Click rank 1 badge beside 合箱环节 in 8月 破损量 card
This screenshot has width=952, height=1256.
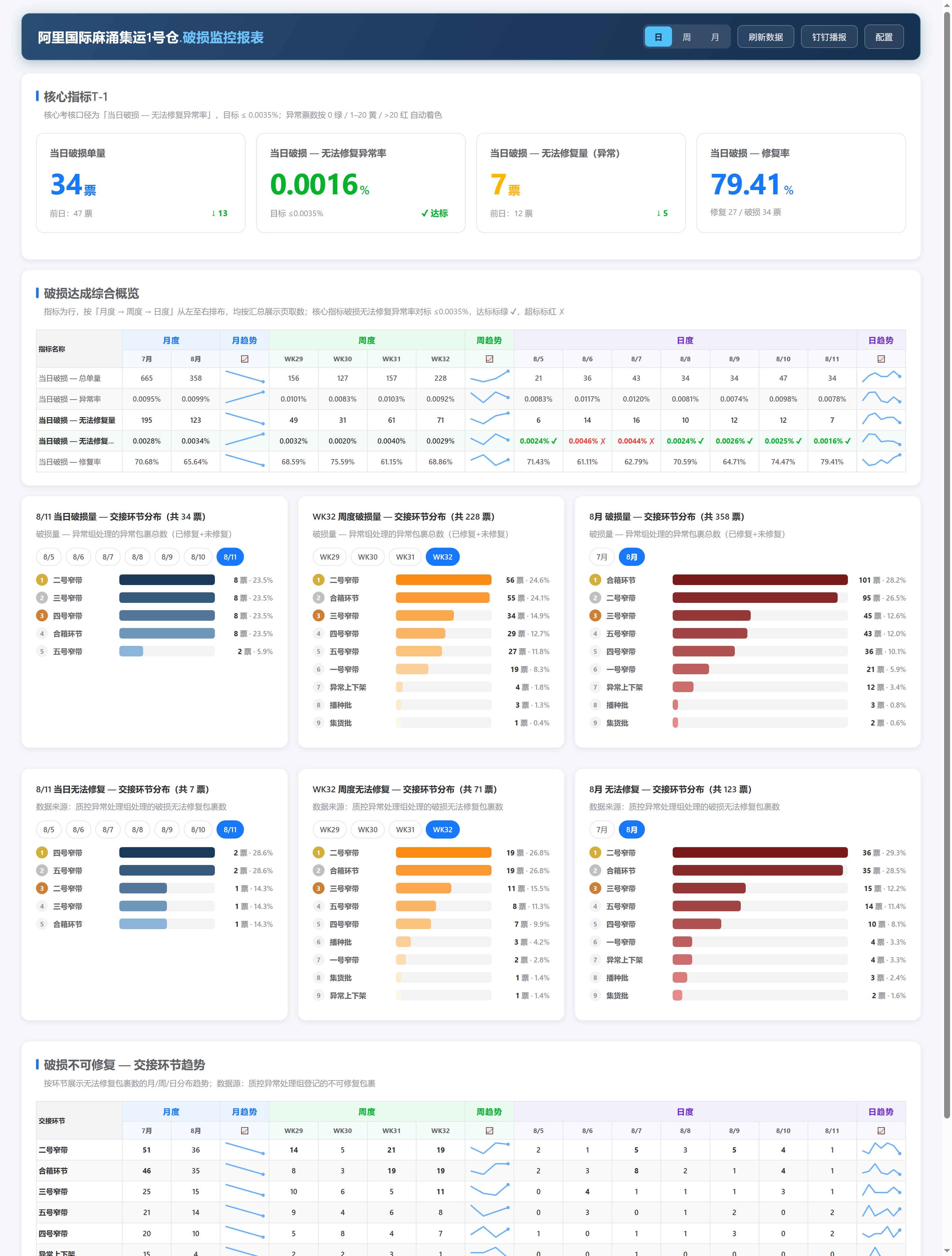point(595,580)
